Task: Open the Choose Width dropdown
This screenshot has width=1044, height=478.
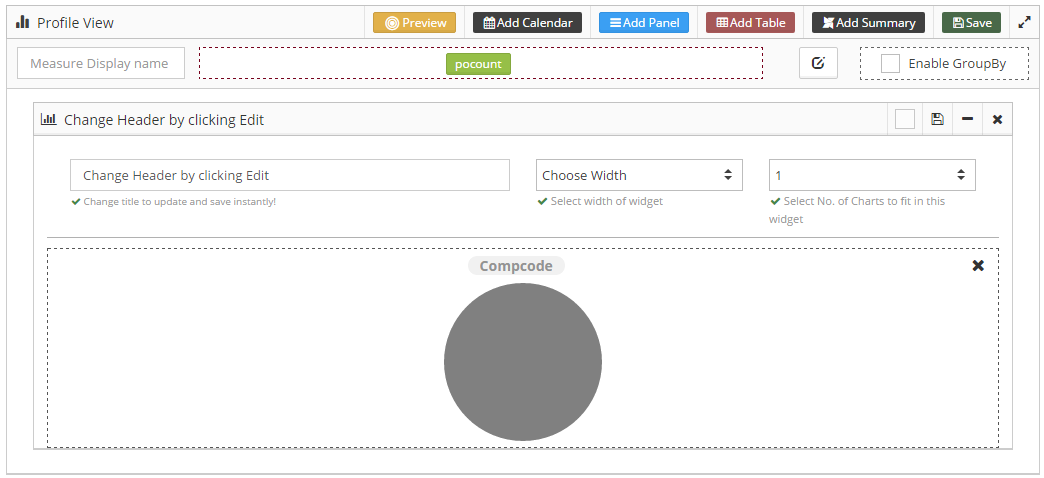Action: click(x=639, y=175)
